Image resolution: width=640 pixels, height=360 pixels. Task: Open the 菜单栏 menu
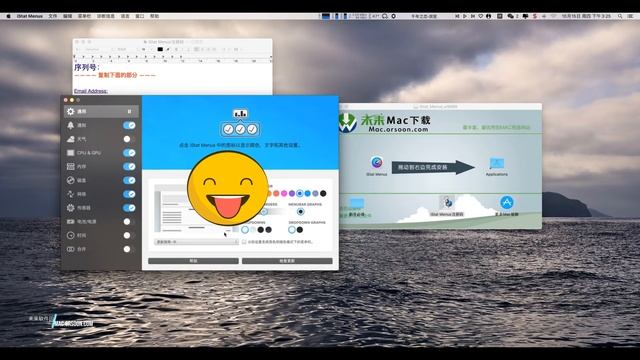click(x=84, y=16)
